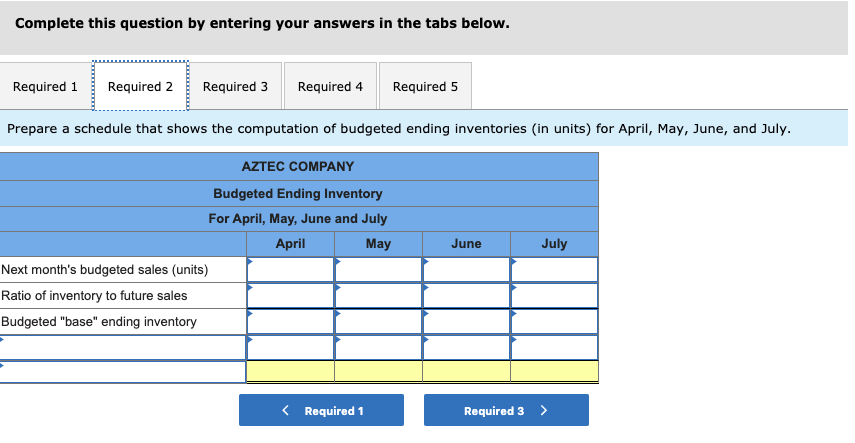Click the Required 2 tab
The width and height of the screenshot is (855, 443).
click(x=140, y=87)
